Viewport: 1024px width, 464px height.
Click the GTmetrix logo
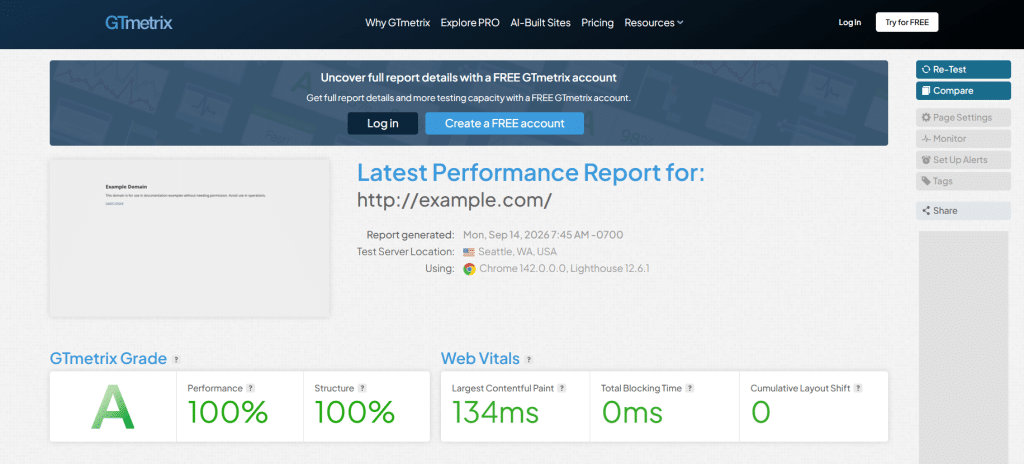point(138,23)
